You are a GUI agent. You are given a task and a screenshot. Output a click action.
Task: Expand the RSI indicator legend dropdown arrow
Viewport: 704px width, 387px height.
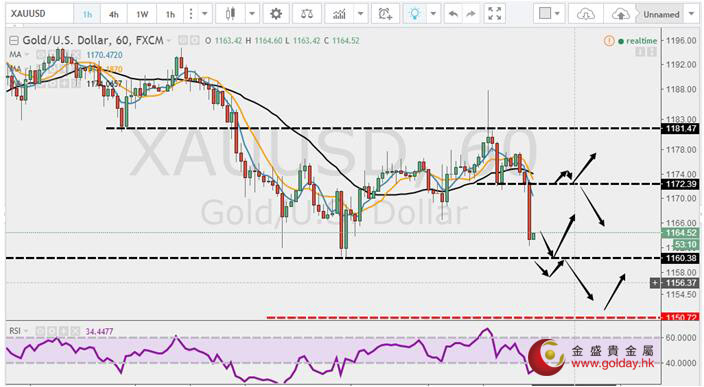coord(26,331)
